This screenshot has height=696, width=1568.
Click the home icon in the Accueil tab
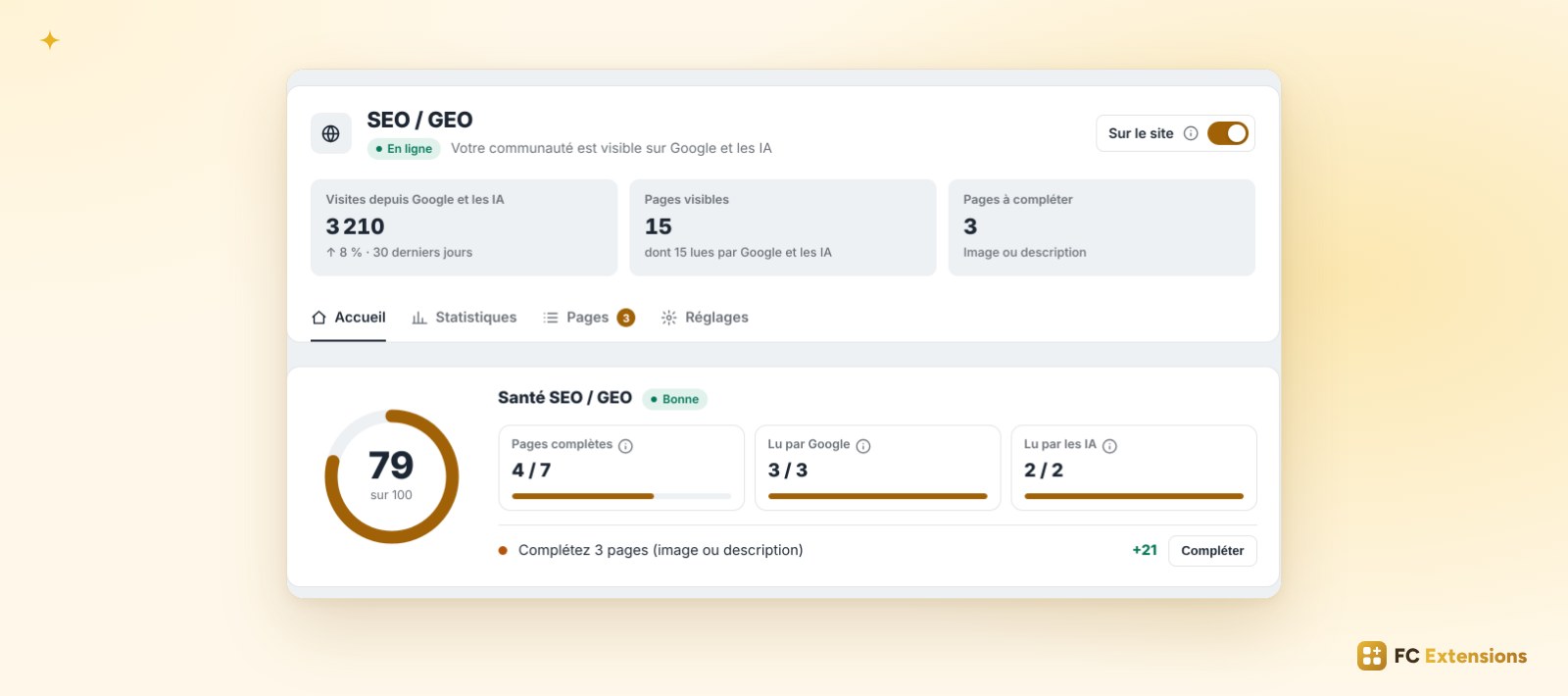coord(318,318)
